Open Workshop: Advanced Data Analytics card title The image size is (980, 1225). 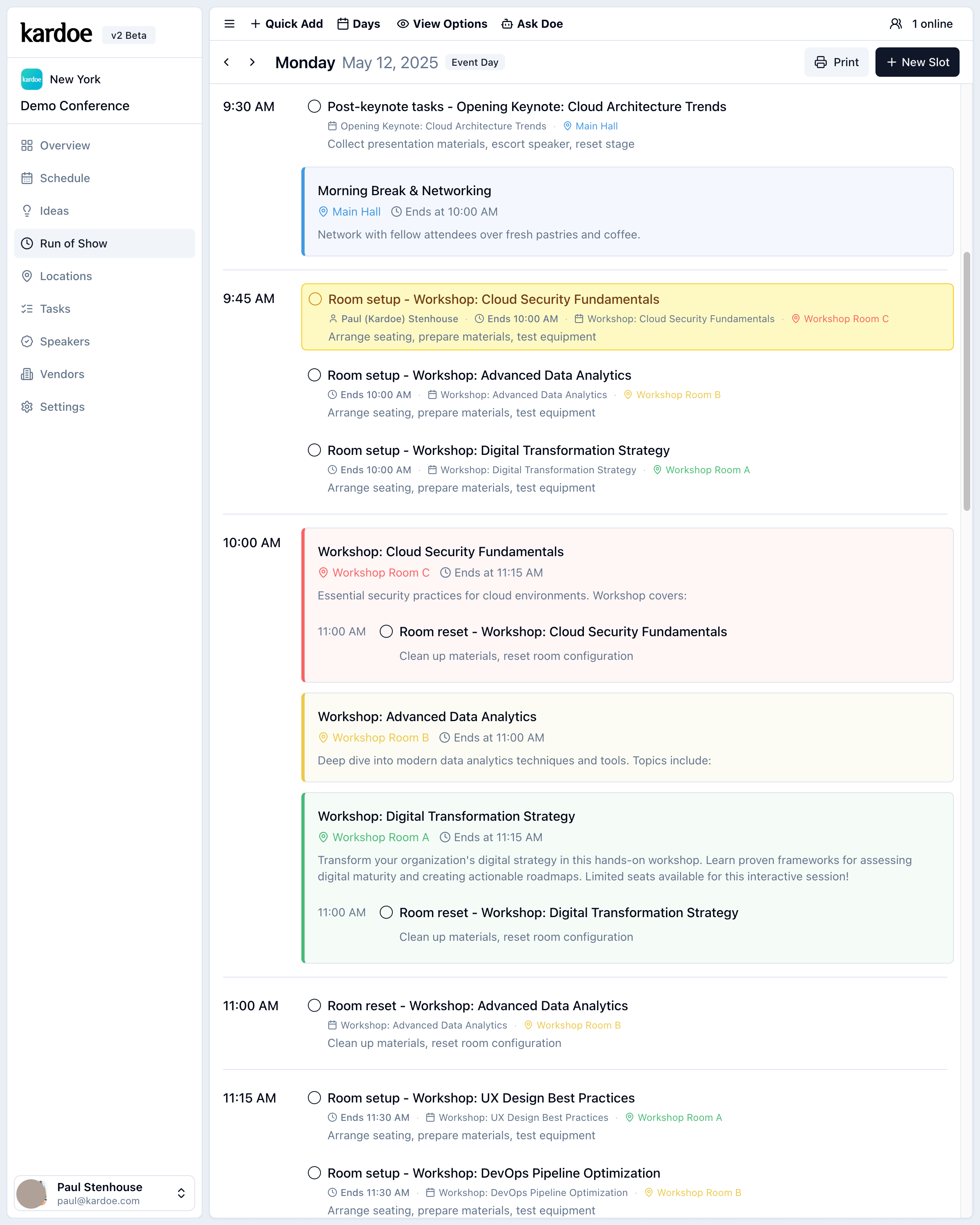tap(427, 717)
